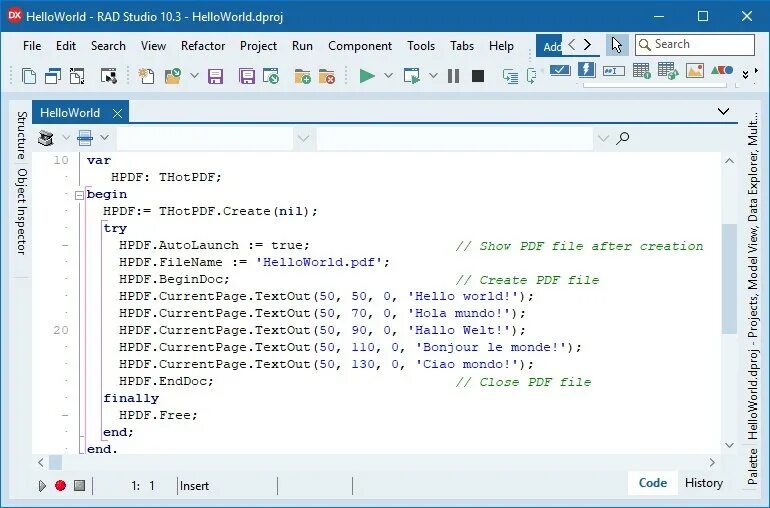The width and height of the screenshot is (770, 508).
Task: Click the Trace Into step icon
Action: click(x=511, y=76)
